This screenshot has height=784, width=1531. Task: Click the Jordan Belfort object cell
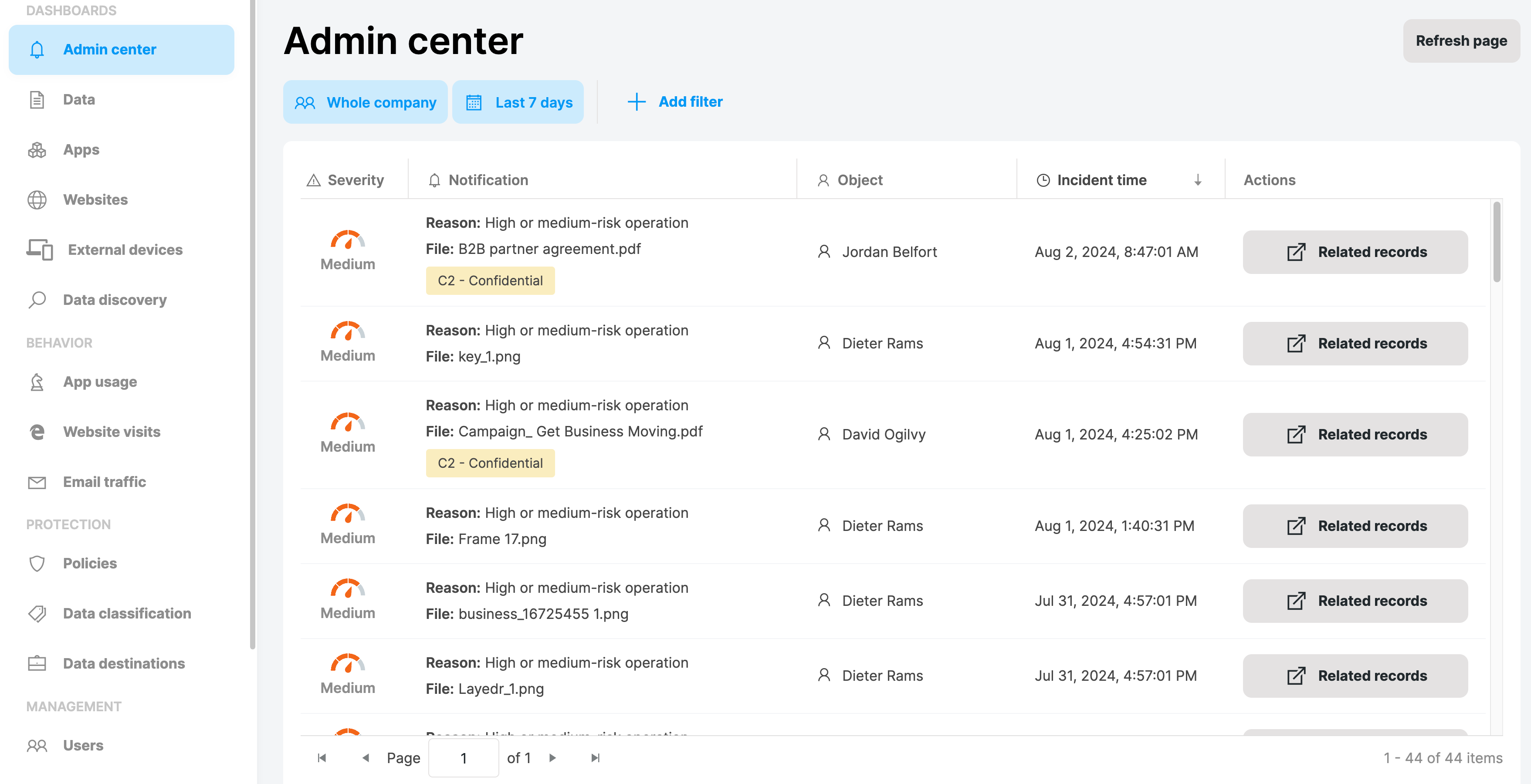tap(877, 252)
